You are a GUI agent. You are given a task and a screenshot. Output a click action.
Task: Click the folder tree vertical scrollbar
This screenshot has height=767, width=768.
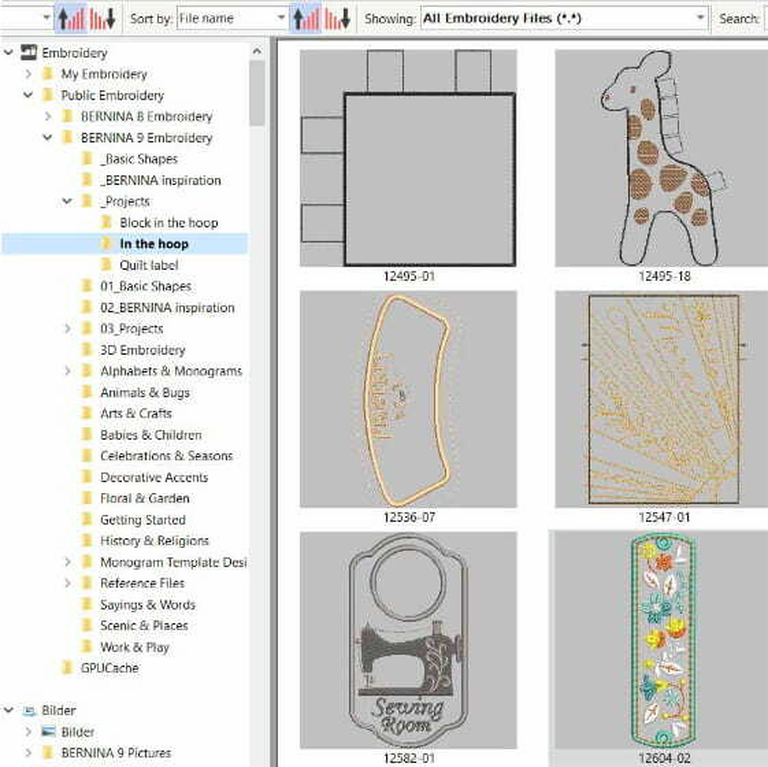click(x=257, y=90)
